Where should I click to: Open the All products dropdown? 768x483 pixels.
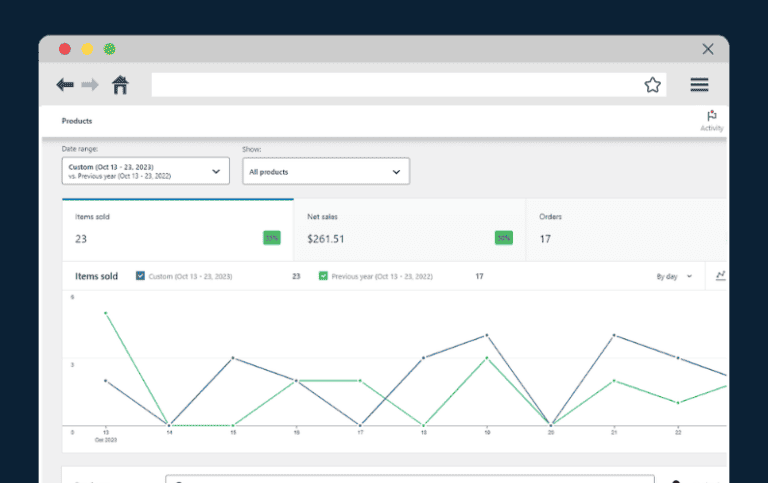tap(326, 171)
